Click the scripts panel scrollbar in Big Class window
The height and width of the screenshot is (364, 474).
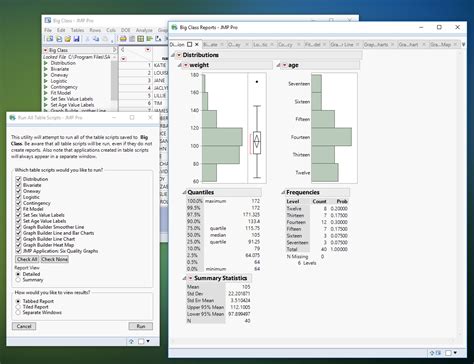click(x=114, y=80)
